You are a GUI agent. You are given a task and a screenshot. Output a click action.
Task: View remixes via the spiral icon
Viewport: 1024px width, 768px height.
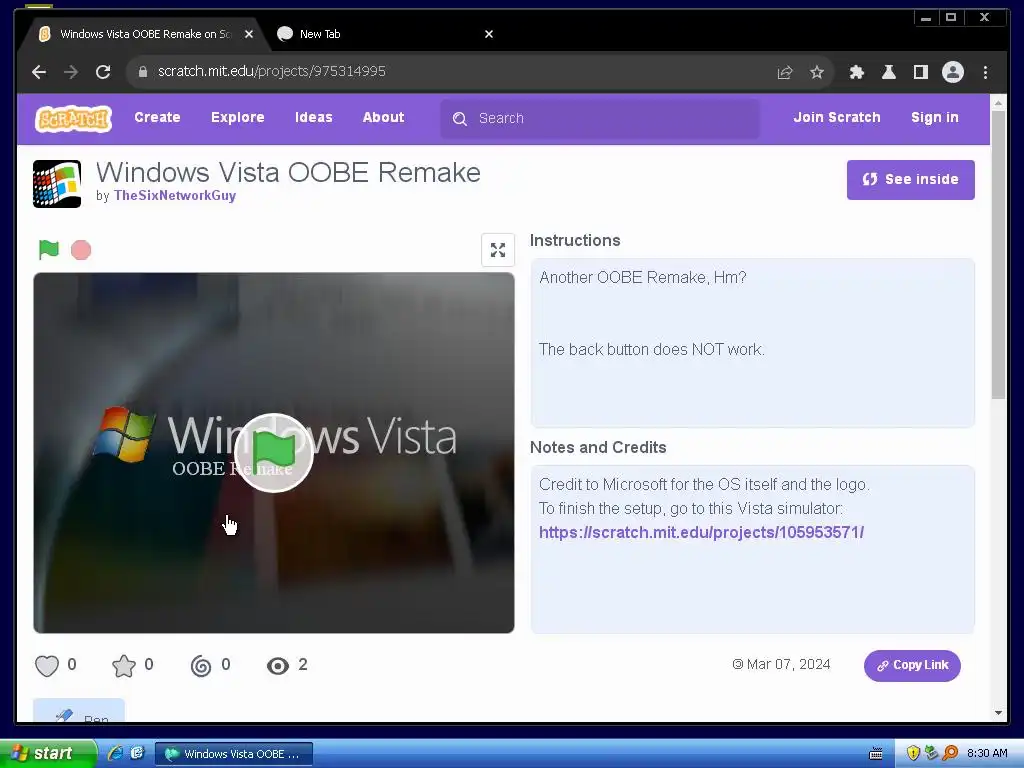point(200,665)
